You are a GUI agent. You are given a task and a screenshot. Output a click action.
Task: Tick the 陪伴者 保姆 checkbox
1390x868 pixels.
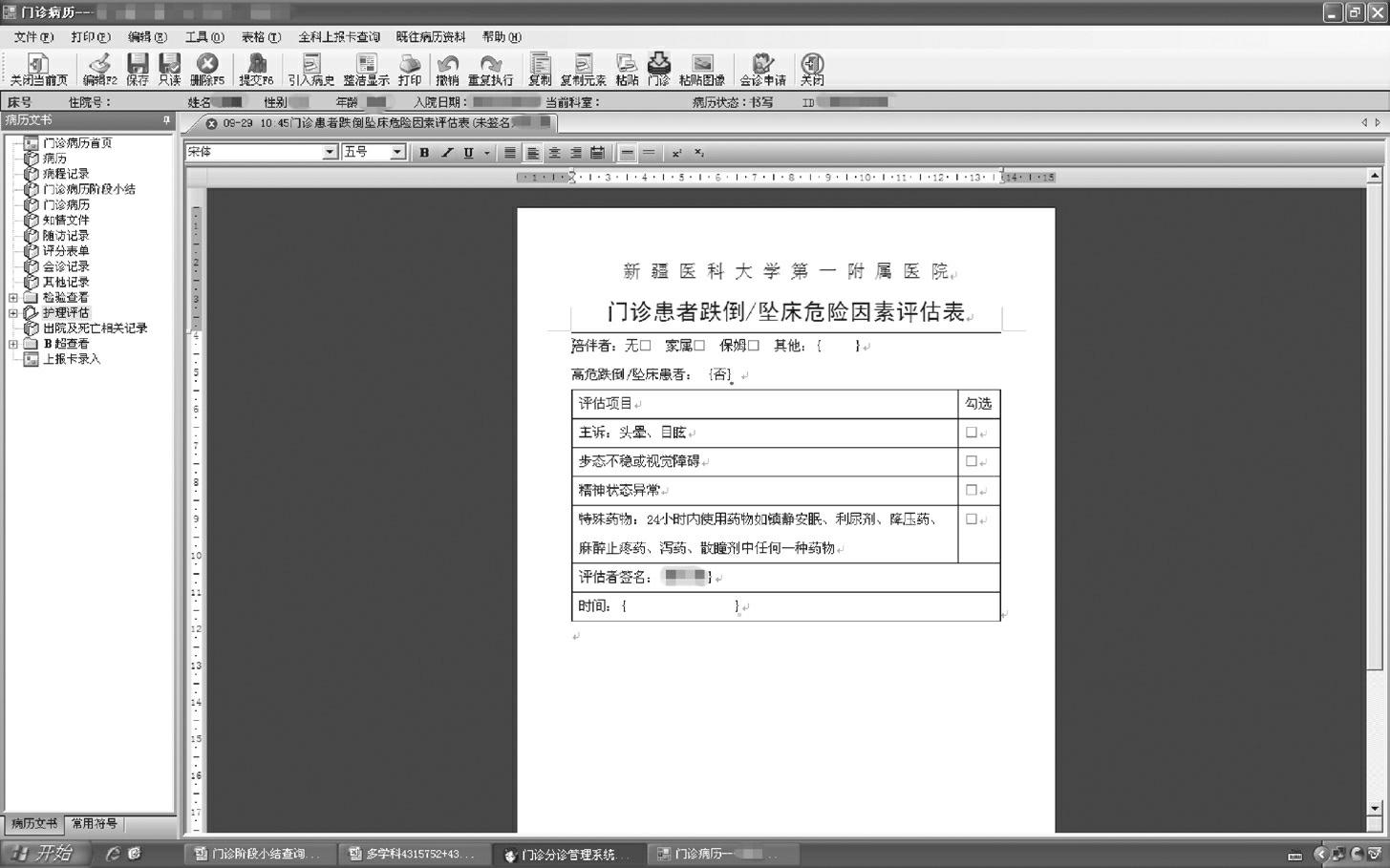754,346
